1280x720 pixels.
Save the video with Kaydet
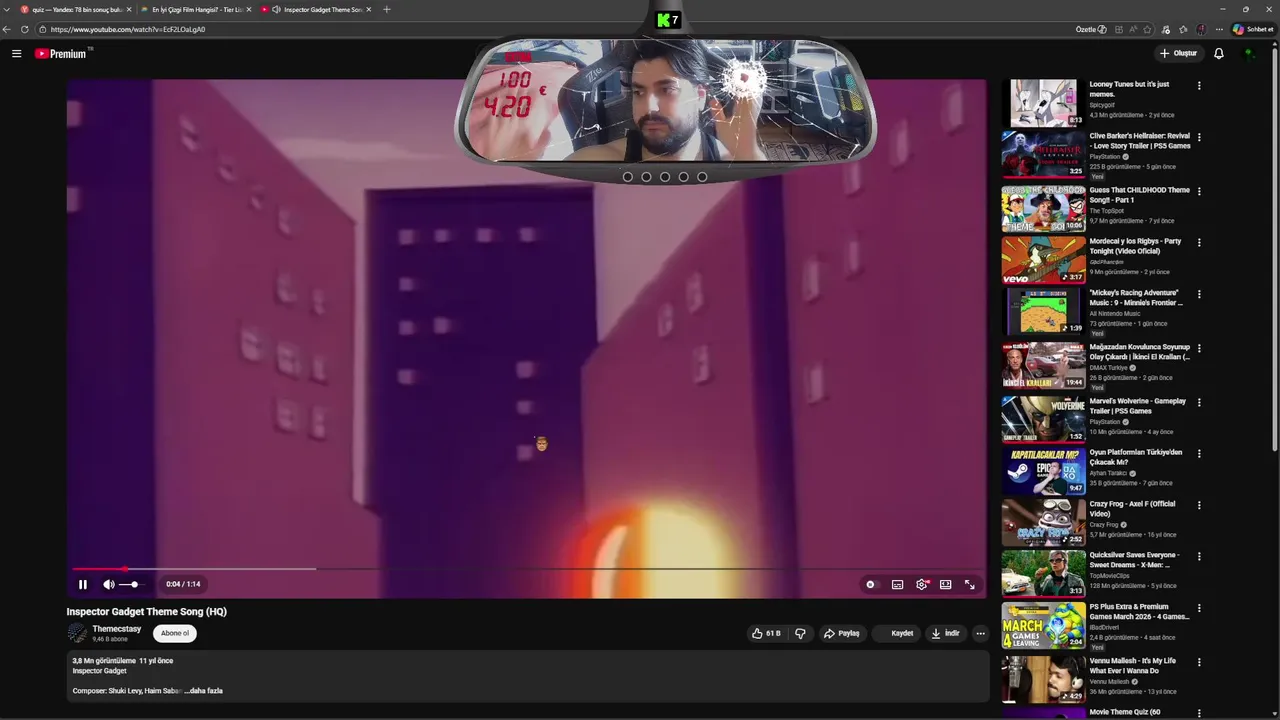897,633
